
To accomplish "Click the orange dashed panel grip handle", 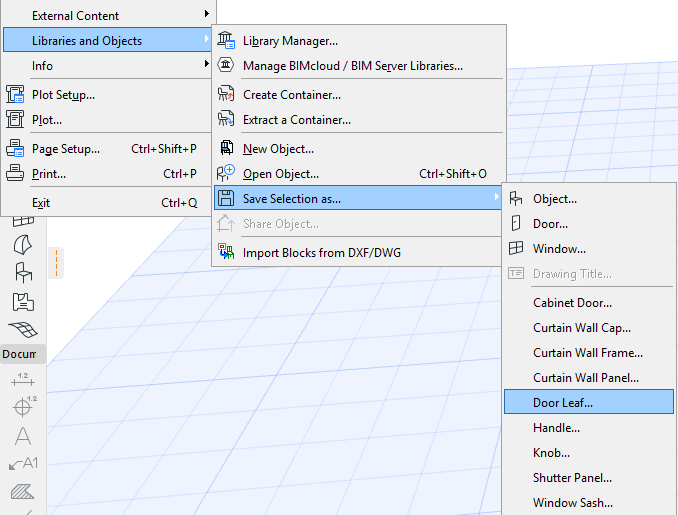I will tap(57, 262).
